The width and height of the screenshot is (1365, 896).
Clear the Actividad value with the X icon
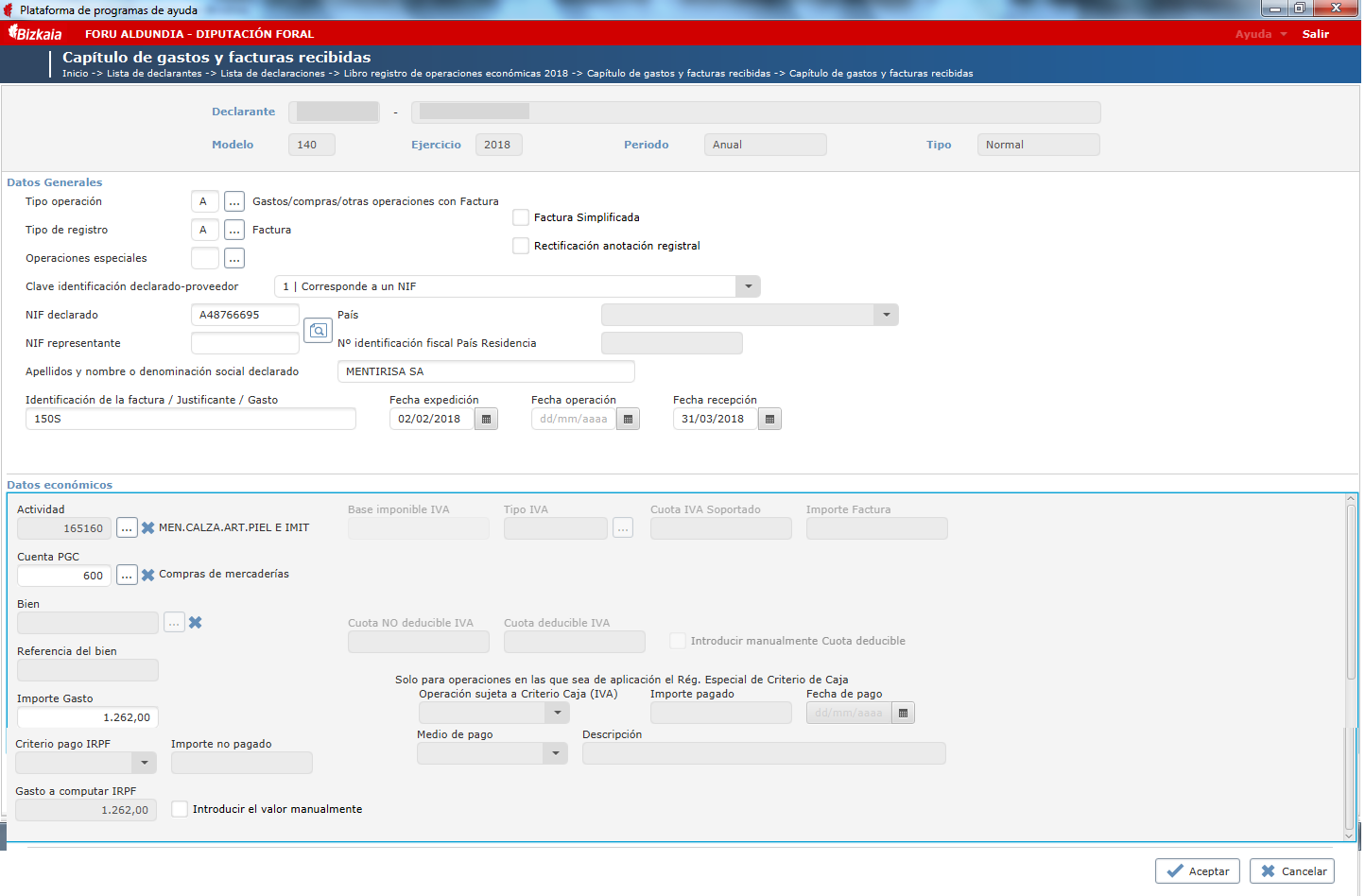coord(148,528)
